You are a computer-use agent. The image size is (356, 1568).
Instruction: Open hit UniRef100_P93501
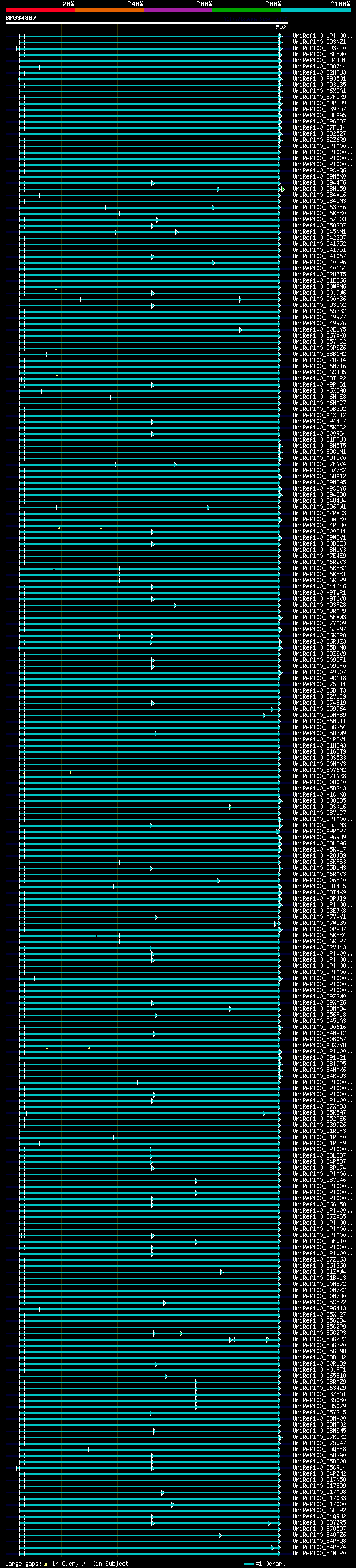point(319,78)
